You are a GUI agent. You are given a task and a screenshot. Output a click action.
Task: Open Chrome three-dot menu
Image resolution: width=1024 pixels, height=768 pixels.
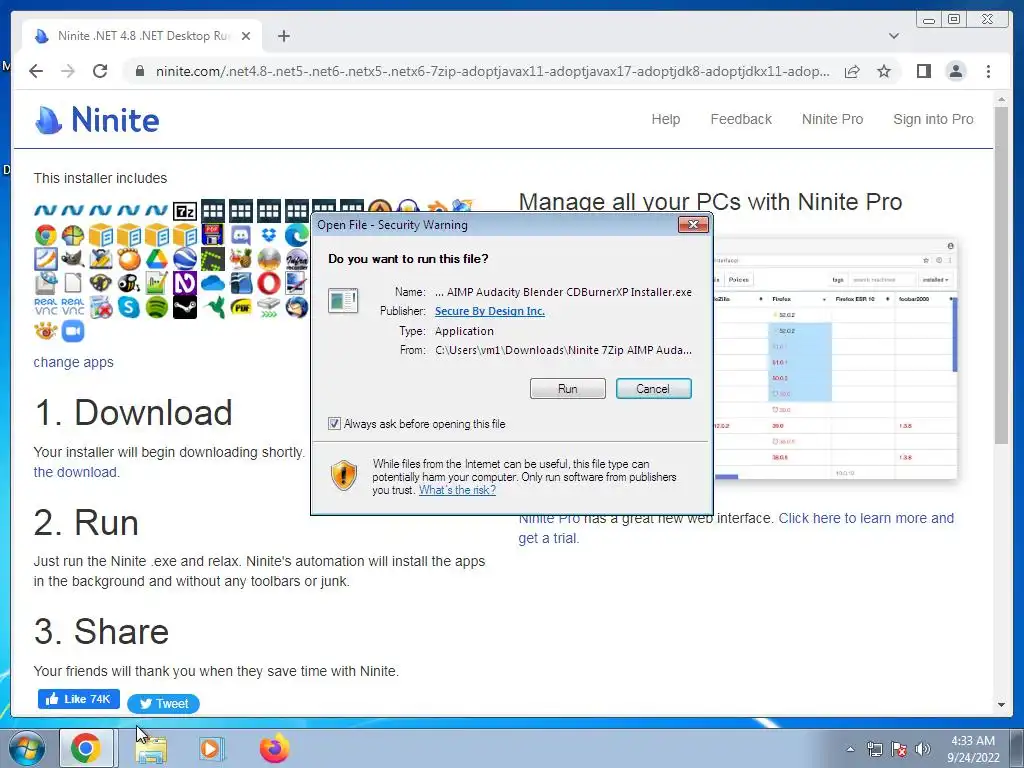point(988,71)
